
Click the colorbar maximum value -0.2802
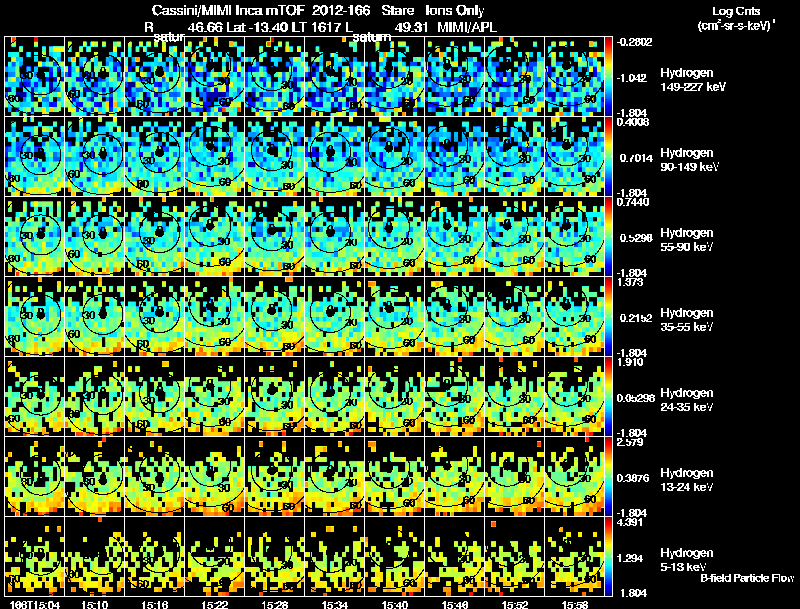click(634, 42)
